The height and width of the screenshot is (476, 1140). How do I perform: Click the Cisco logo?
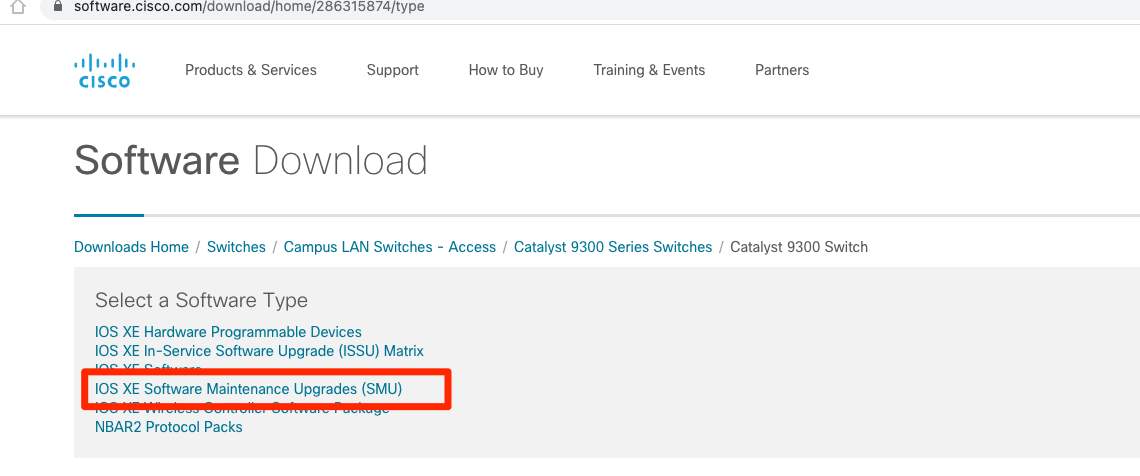pos(102,70)
